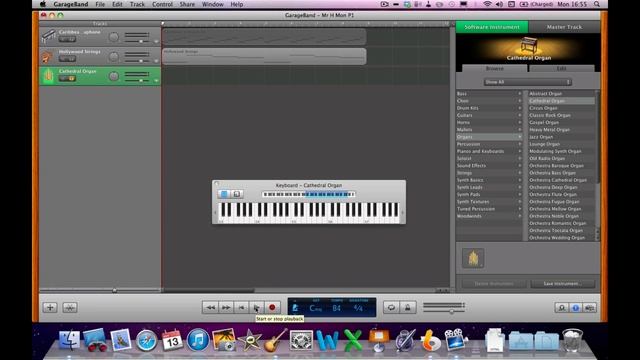Image resolution: width=640 pixels, height=360 pixels.
Task: Open the media browser
Action: tap(589, 308)
